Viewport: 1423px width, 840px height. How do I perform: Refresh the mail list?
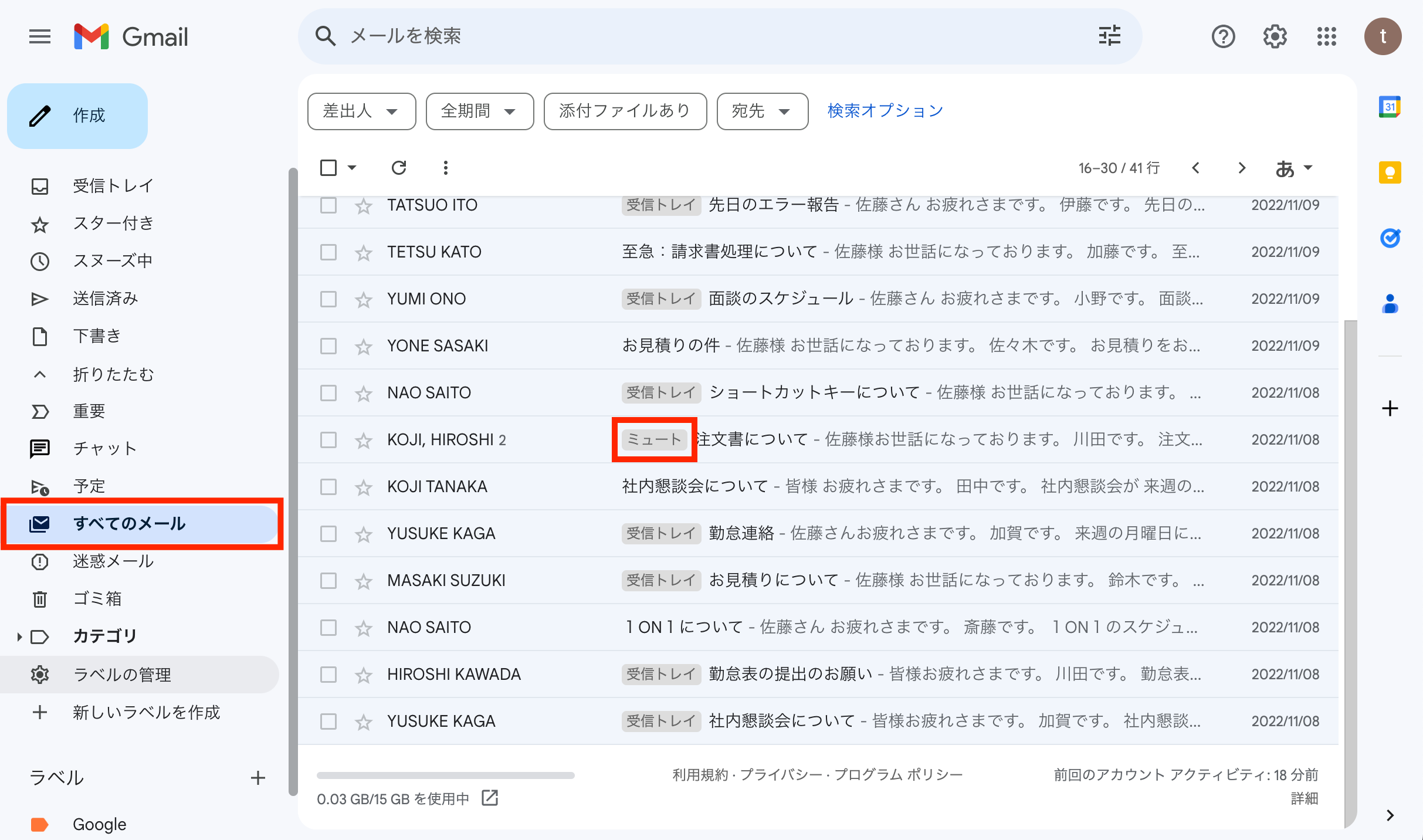399,168
